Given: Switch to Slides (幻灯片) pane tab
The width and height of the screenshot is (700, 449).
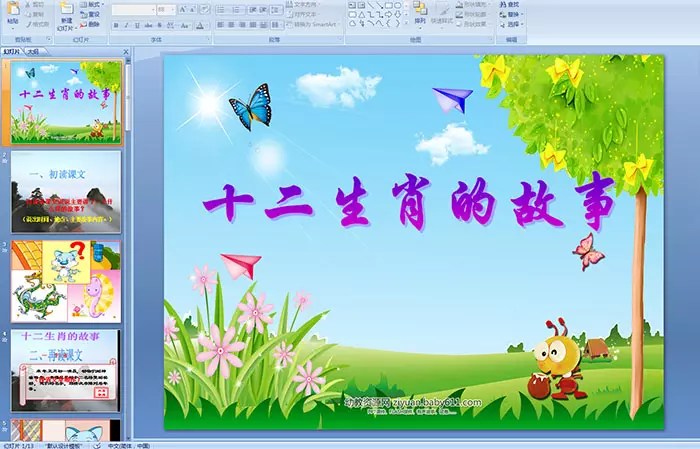Looking at the screenshot, I should coord(11,52).
